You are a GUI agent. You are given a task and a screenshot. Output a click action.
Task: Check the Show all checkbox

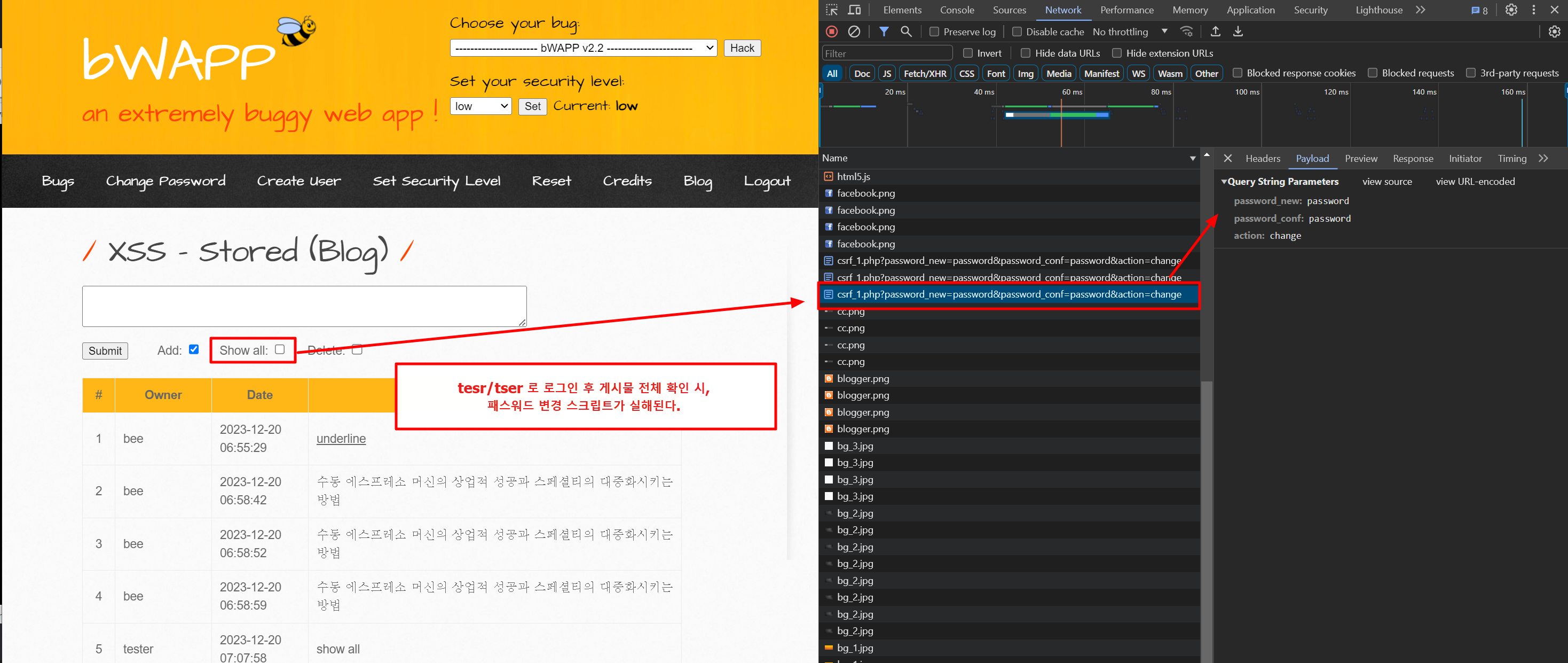pyautogui.click(x=279, y=350)
